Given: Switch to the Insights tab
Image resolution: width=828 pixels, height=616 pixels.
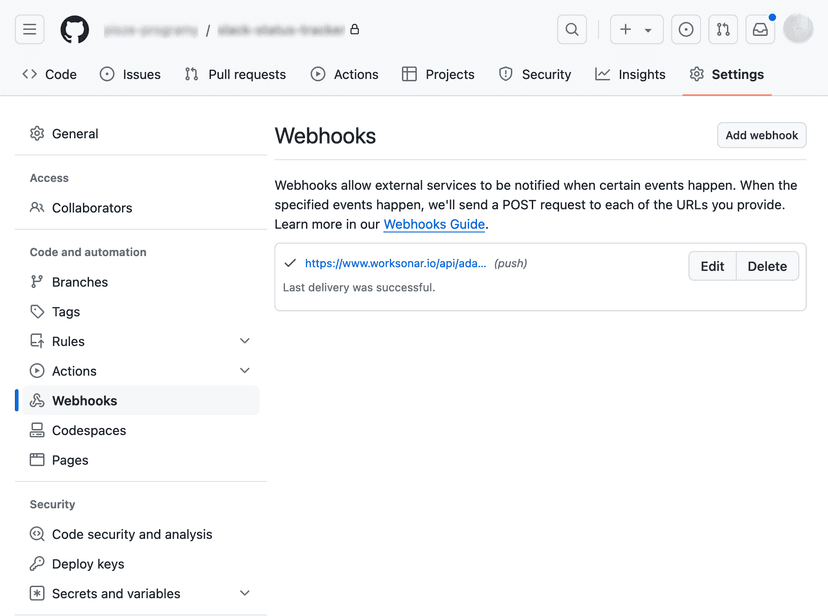Looking at the screenshot, I should (630, 74).
